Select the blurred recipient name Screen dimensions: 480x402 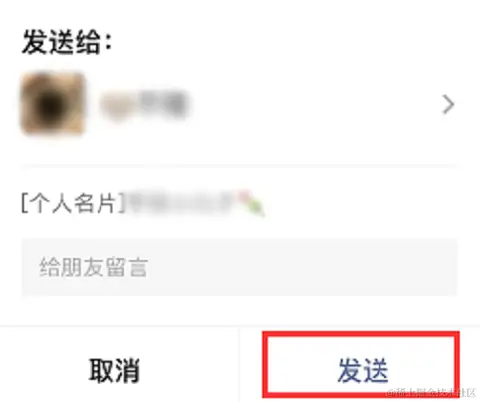(144, 104)
